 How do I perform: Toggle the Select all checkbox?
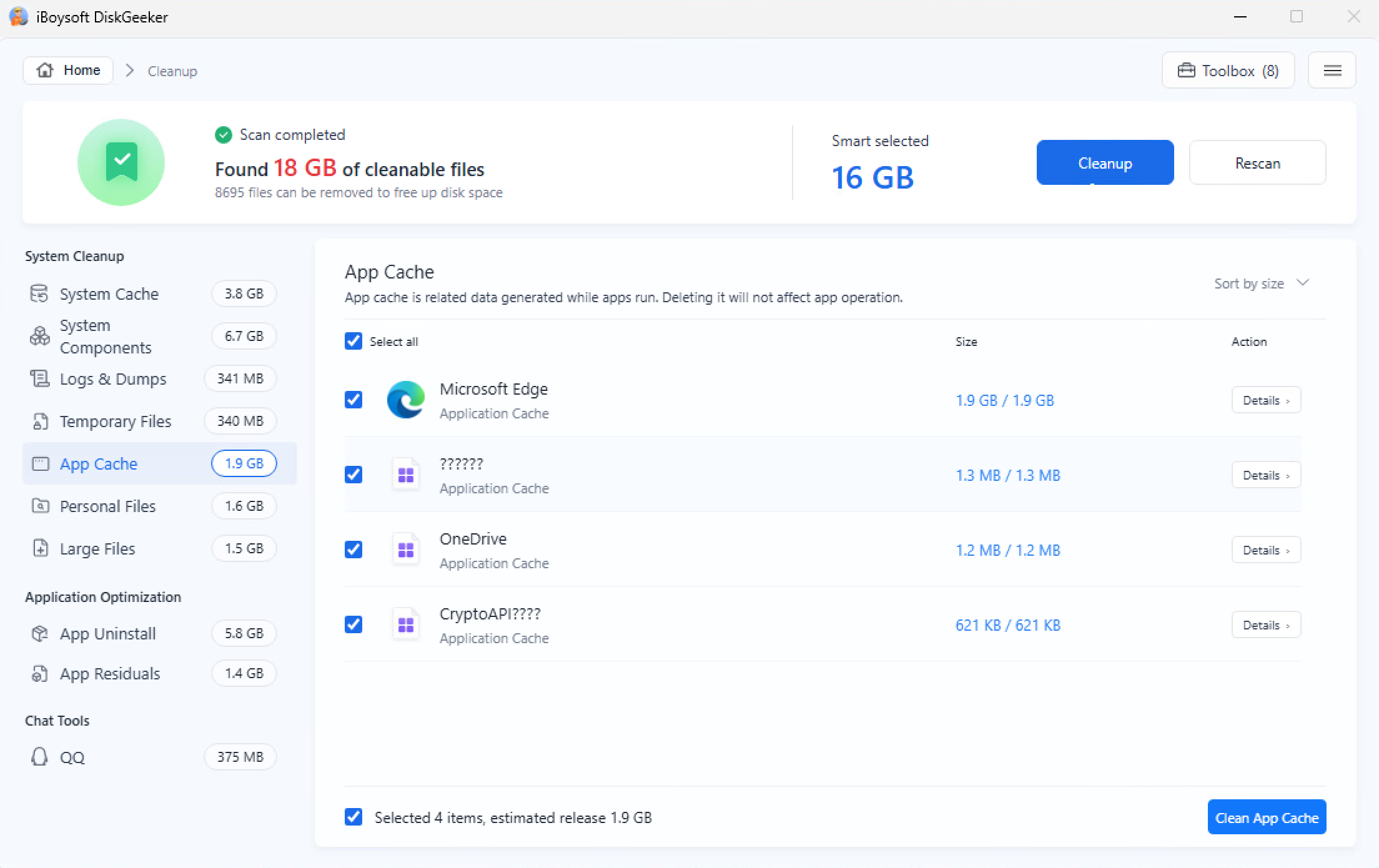pyautogui.click(x=353, y=341)
